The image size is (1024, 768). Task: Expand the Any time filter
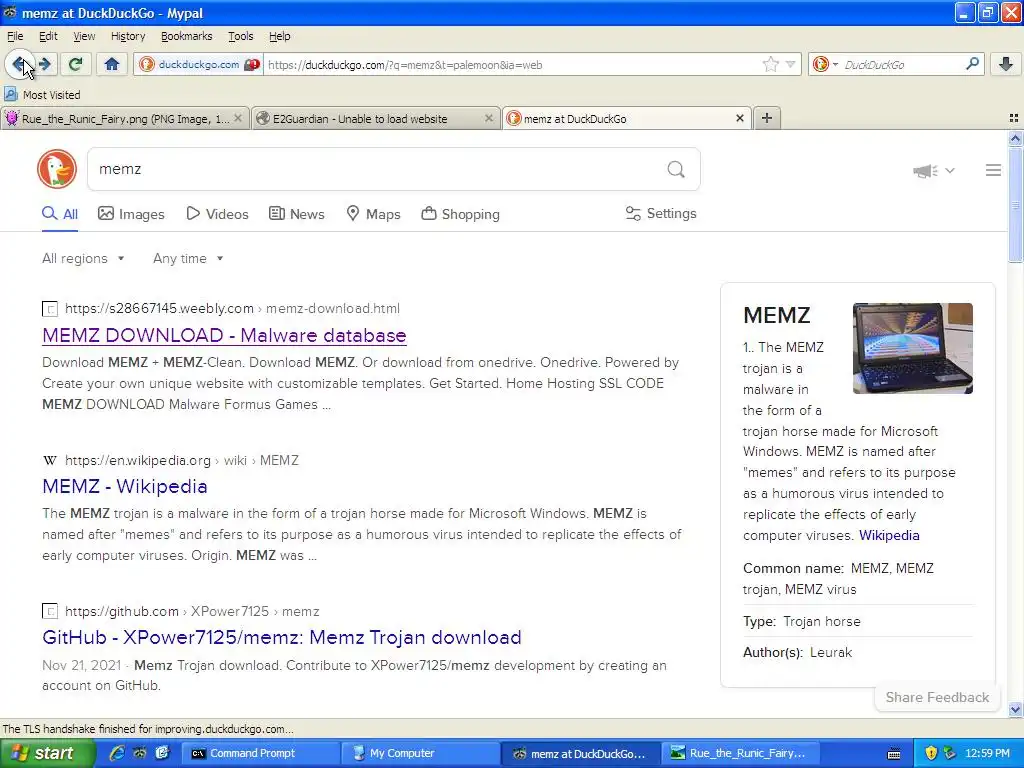tap(188, 259)
